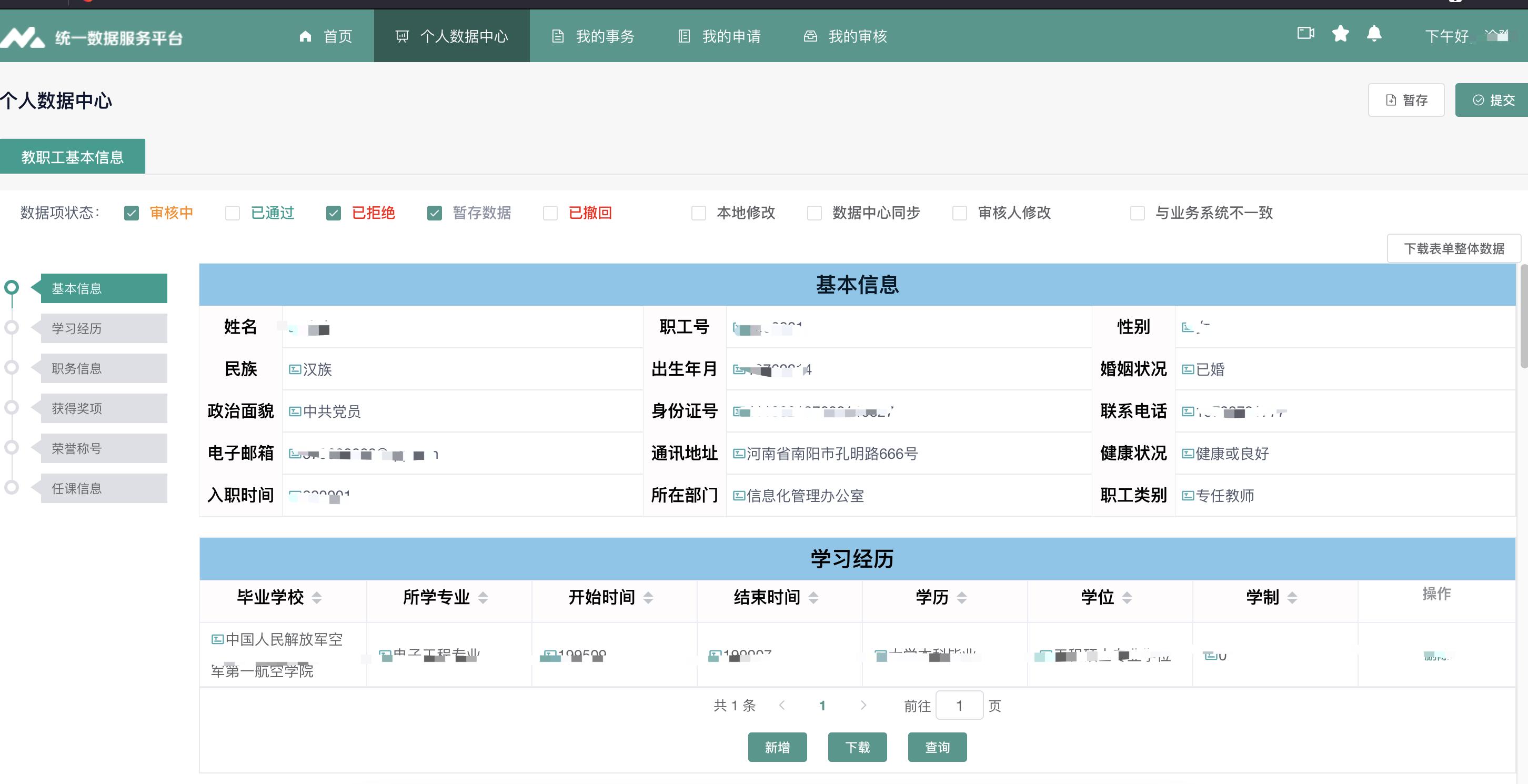Viewport: 1528px width, 784px height.
Task: Go to next page chevron
Action: [x=863, y=705]
